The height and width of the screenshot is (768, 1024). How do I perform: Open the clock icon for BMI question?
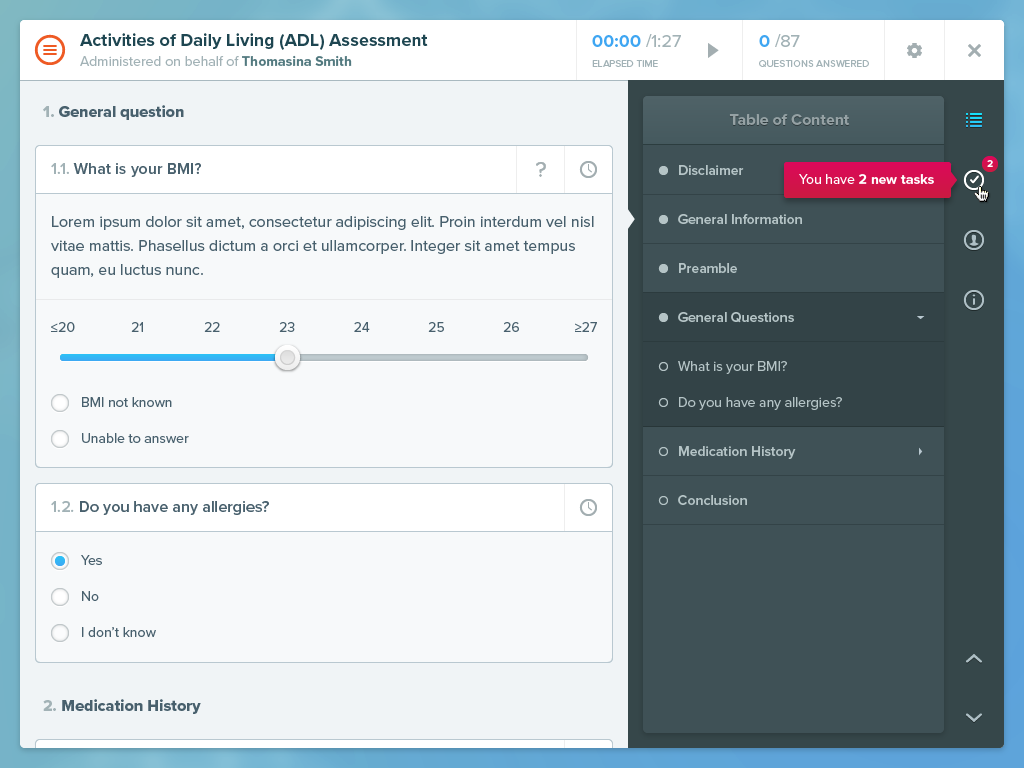click(x=588, y=170)
